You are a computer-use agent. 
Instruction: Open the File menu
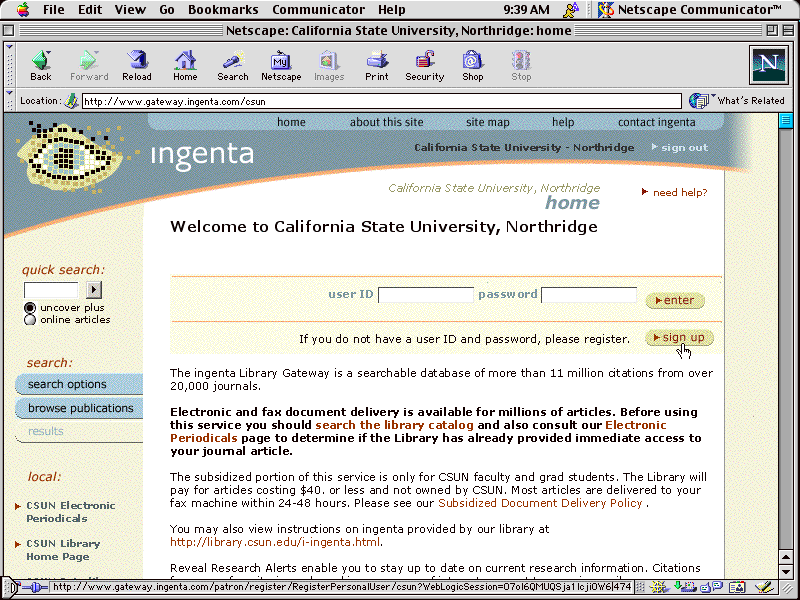54,9
